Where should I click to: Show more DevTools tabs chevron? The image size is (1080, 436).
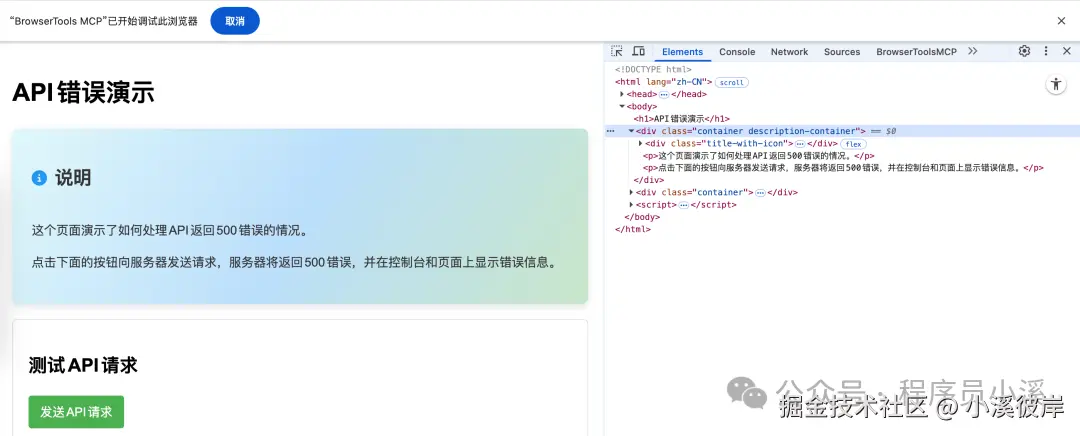973,51
